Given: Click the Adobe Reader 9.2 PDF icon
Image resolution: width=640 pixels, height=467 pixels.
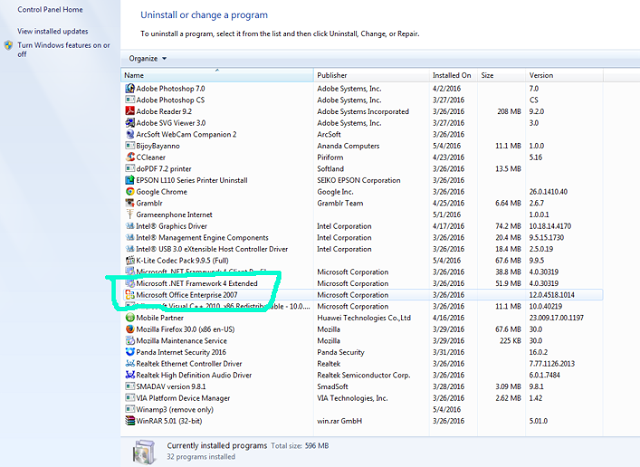Looking at the screenshot, I should click(130, 111).
